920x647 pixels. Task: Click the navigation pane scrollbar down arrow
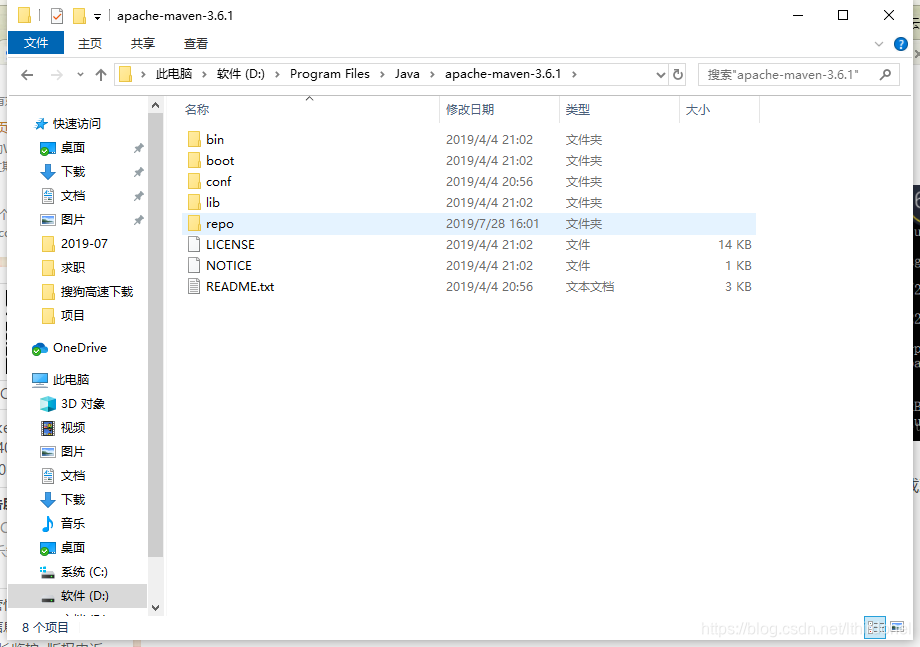pos(155,608)
